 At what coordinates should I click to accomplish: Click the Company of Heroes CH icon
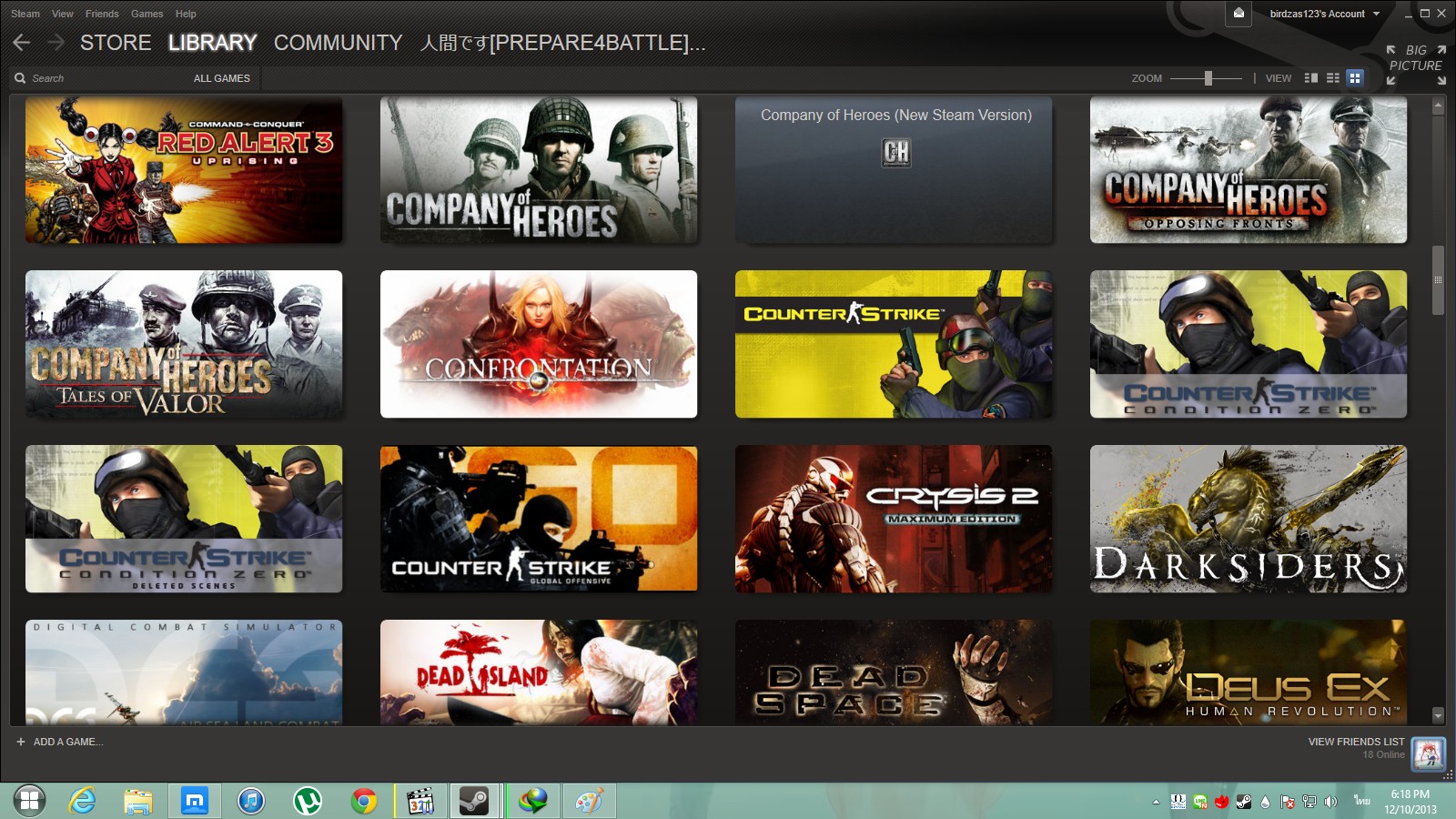tap(896, 152)
